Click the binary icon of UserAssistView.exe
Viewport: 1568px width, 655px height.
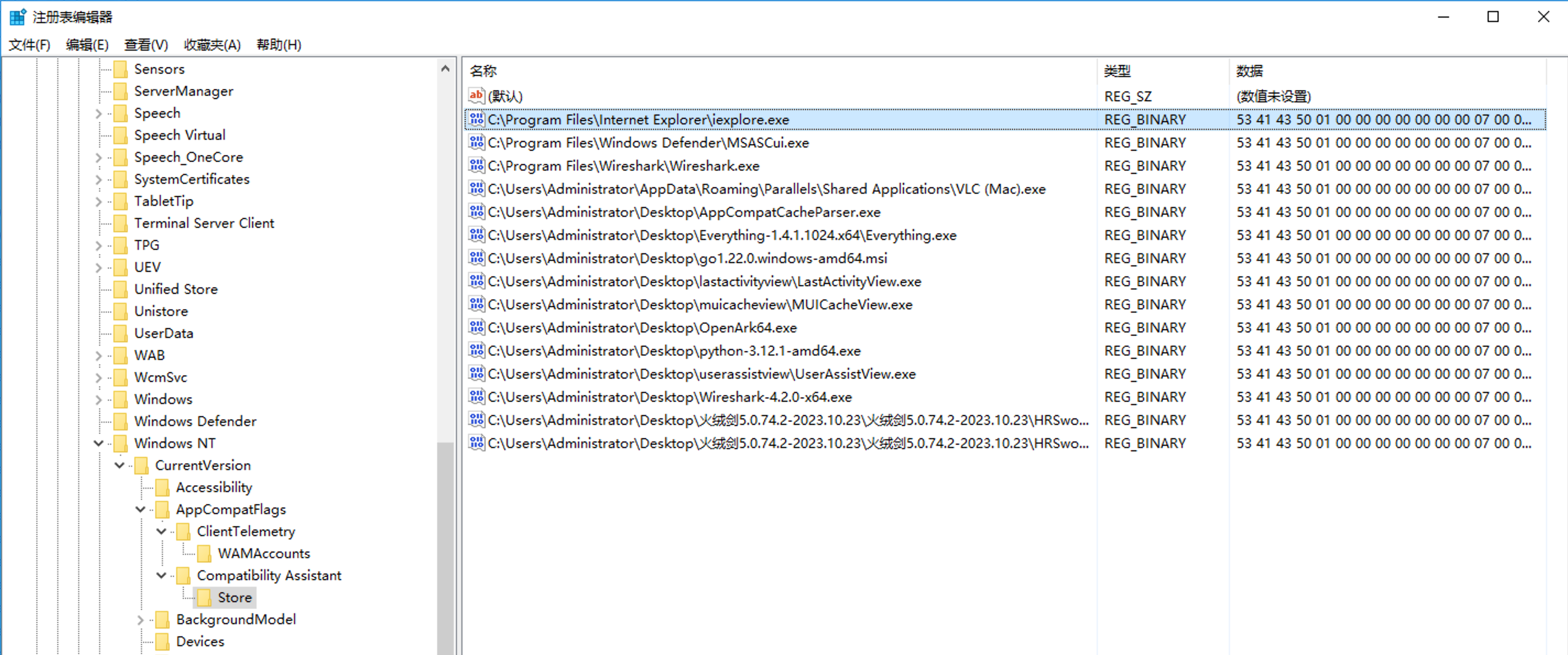(476, 374)
